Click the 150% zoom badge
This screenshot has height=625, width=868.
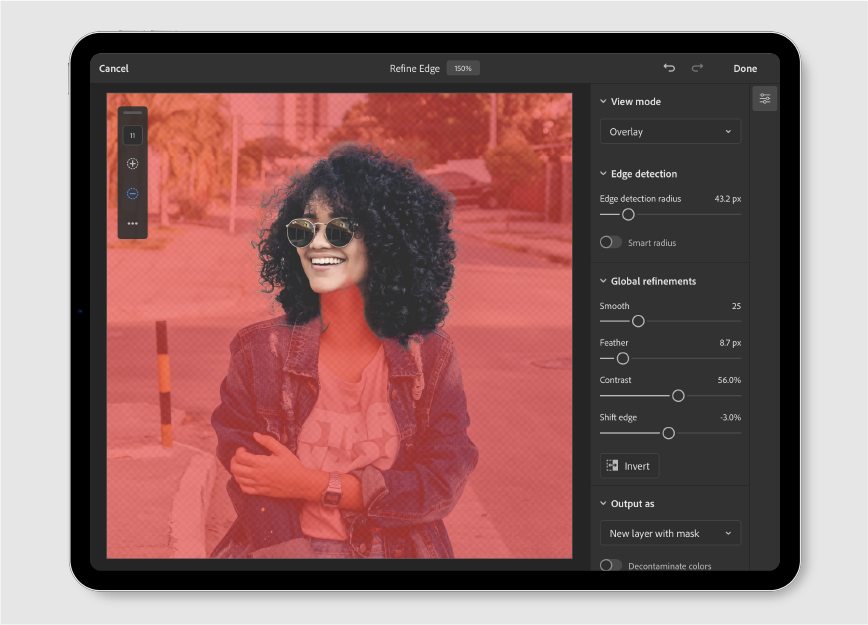462,68
